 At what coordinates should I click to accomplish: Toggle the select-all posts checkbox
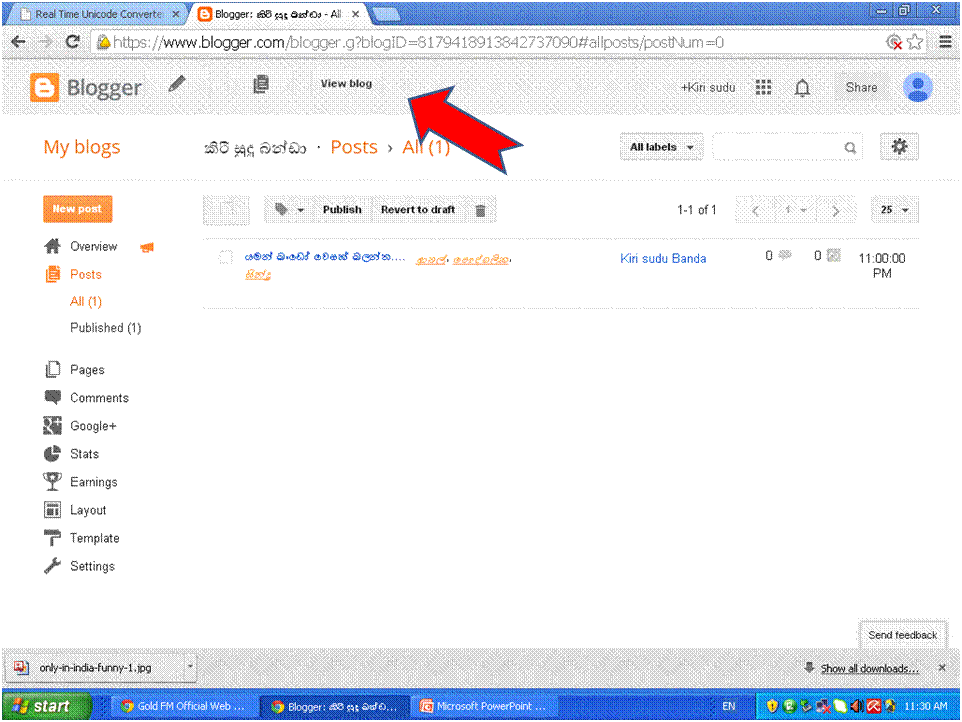click(226, 210)
